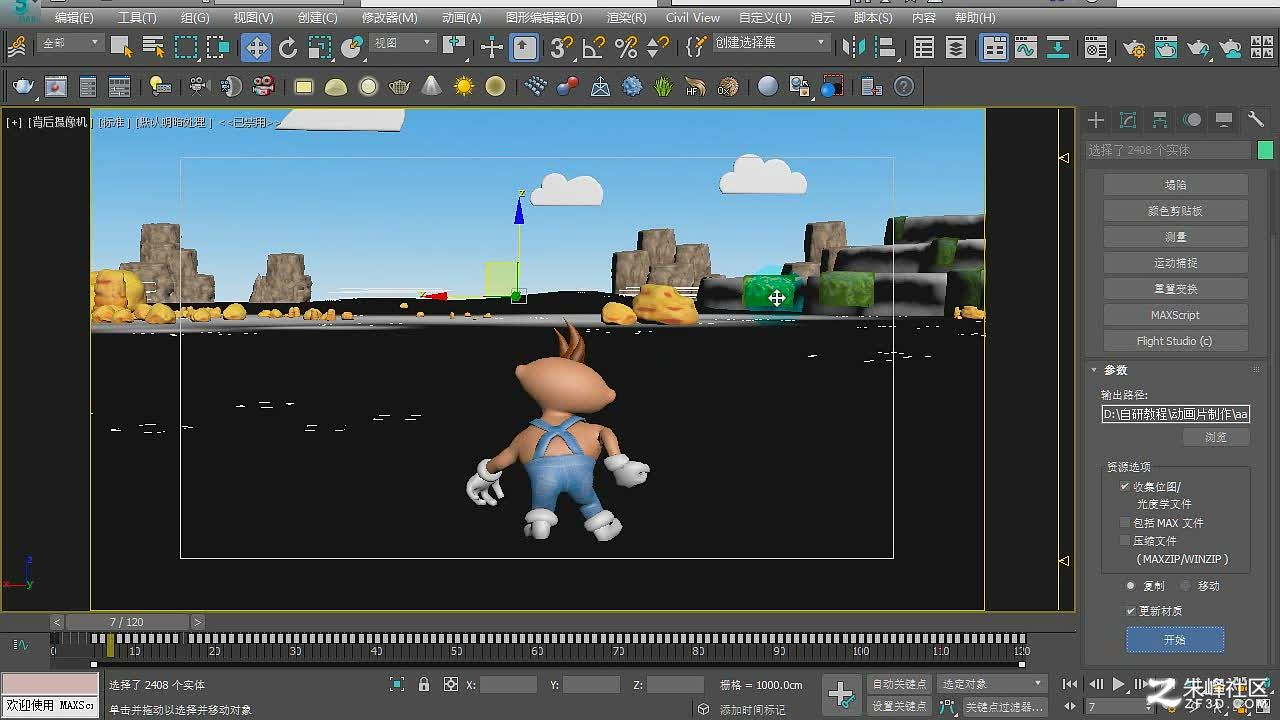Select the 复制 radio button
The image size is (1280, 720).
[x=1131, y=586]
